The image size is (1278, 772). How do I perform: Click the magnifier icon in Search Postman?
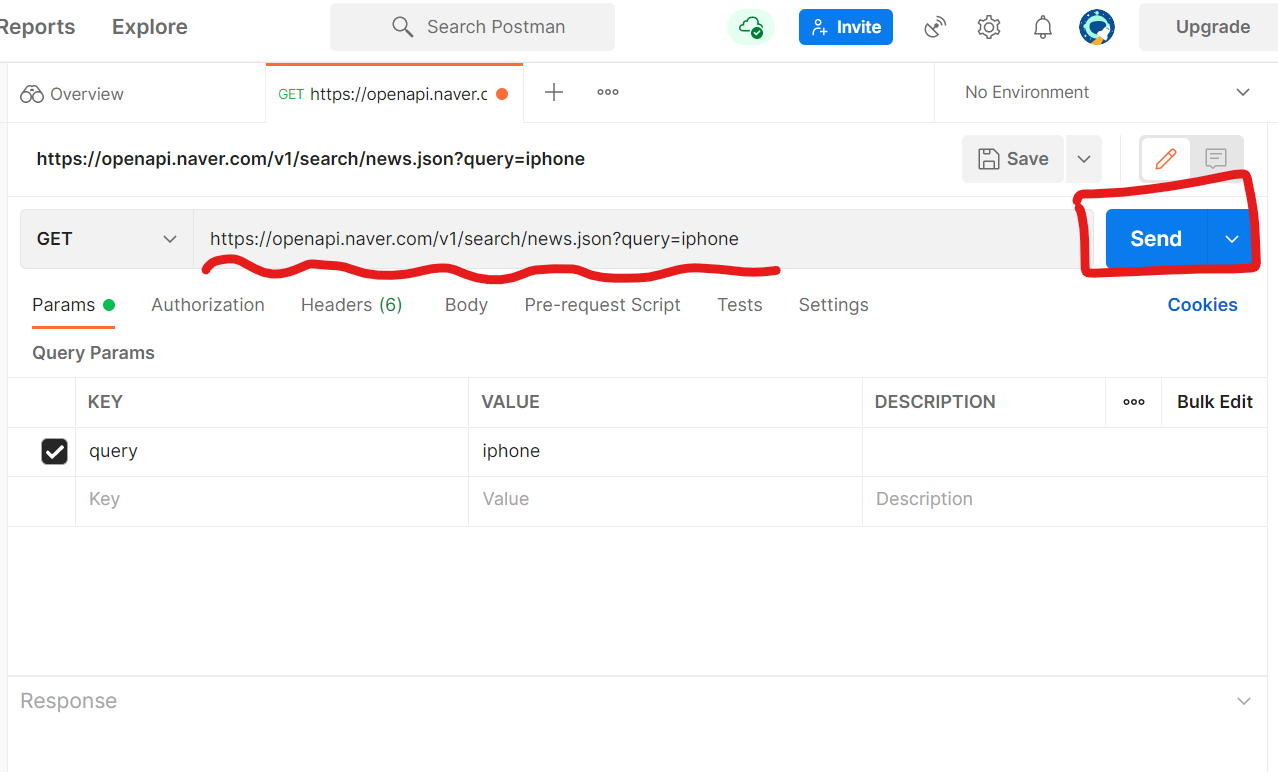coord(403,27)
